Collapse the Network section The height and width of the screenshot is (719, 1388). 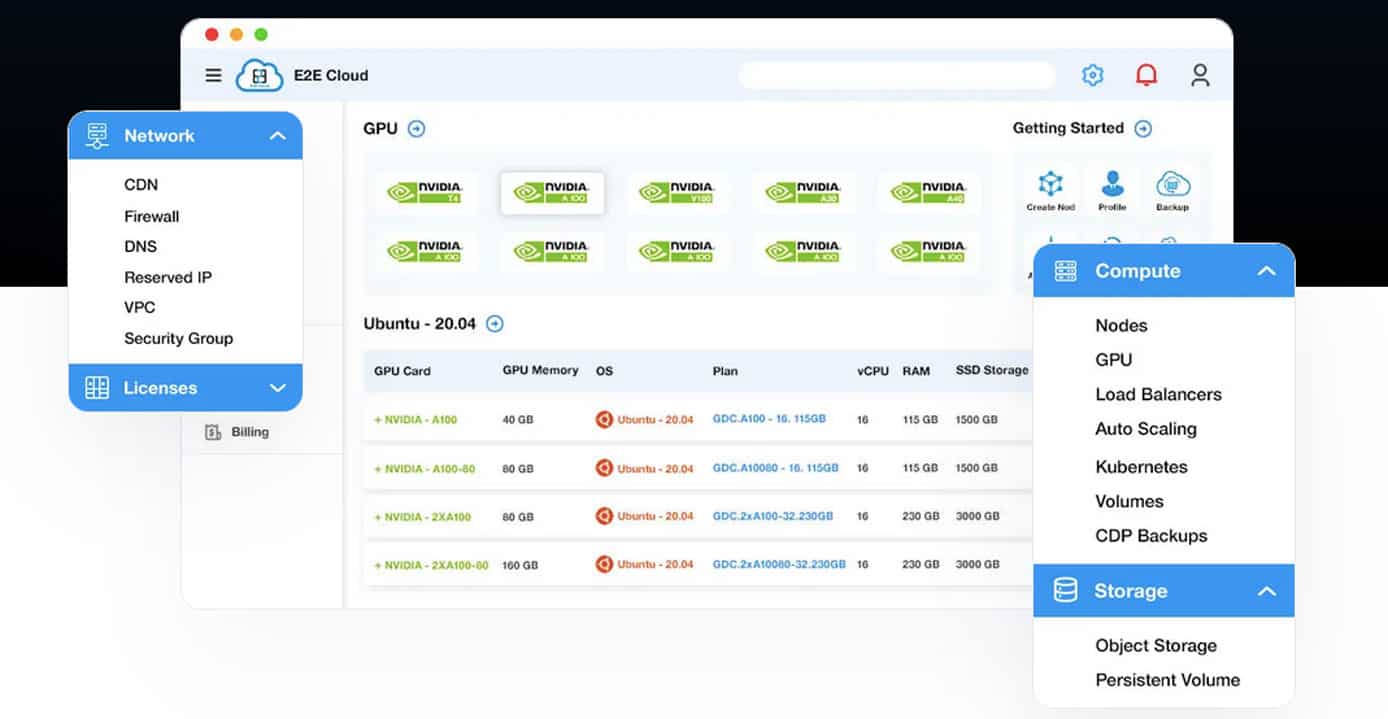pyautogui.click(x=278, y=135)
